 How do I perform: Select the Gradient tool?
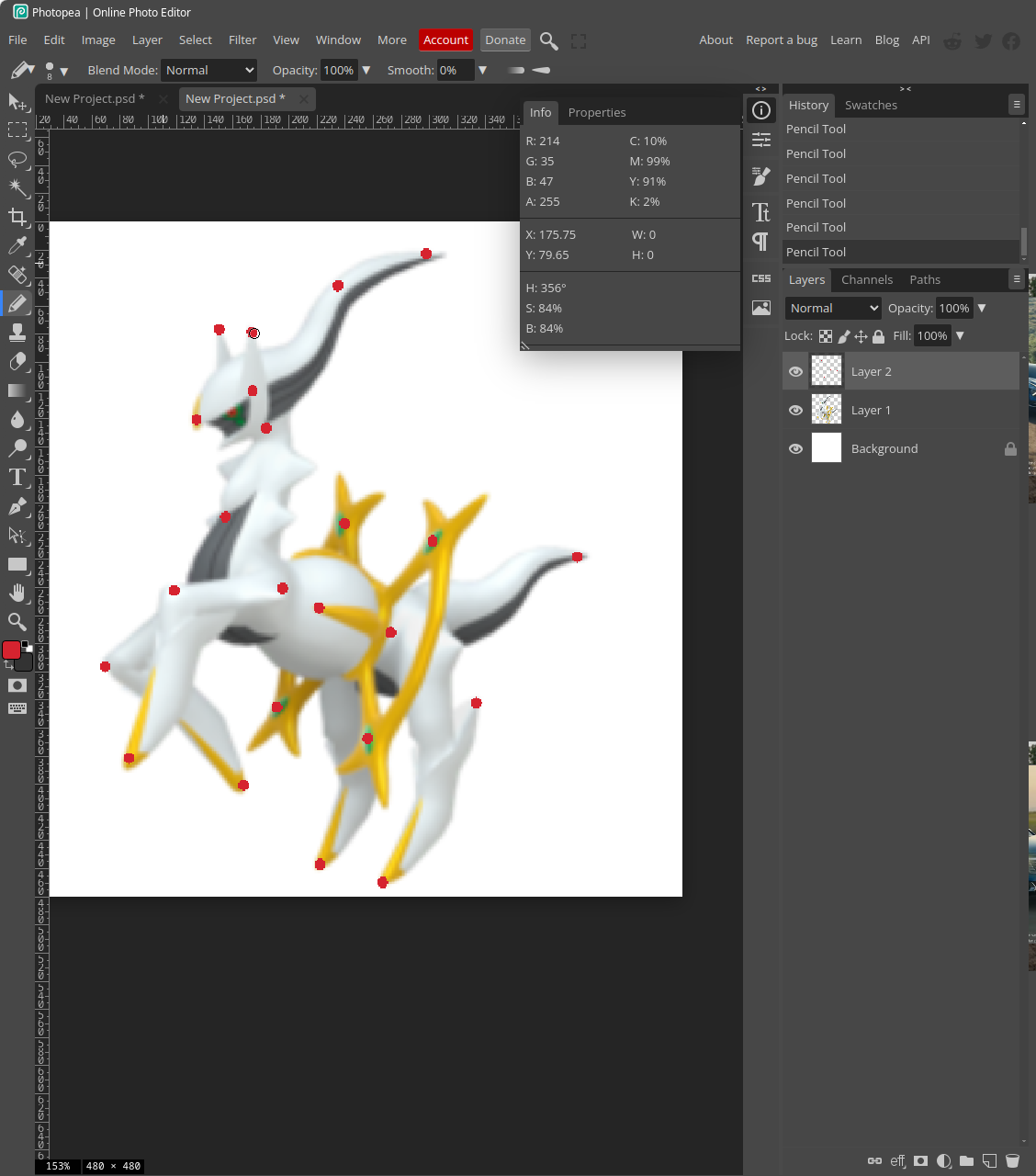17,390
